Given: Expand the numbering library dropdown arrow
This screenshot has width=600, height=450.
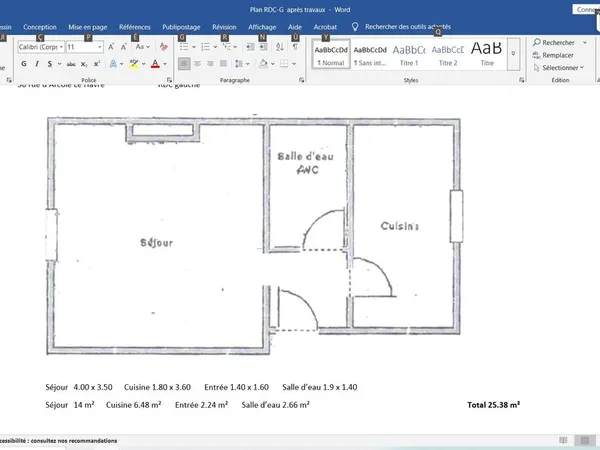Looking at the screenshot, I should pyautogui.click(x=215, y=47).
